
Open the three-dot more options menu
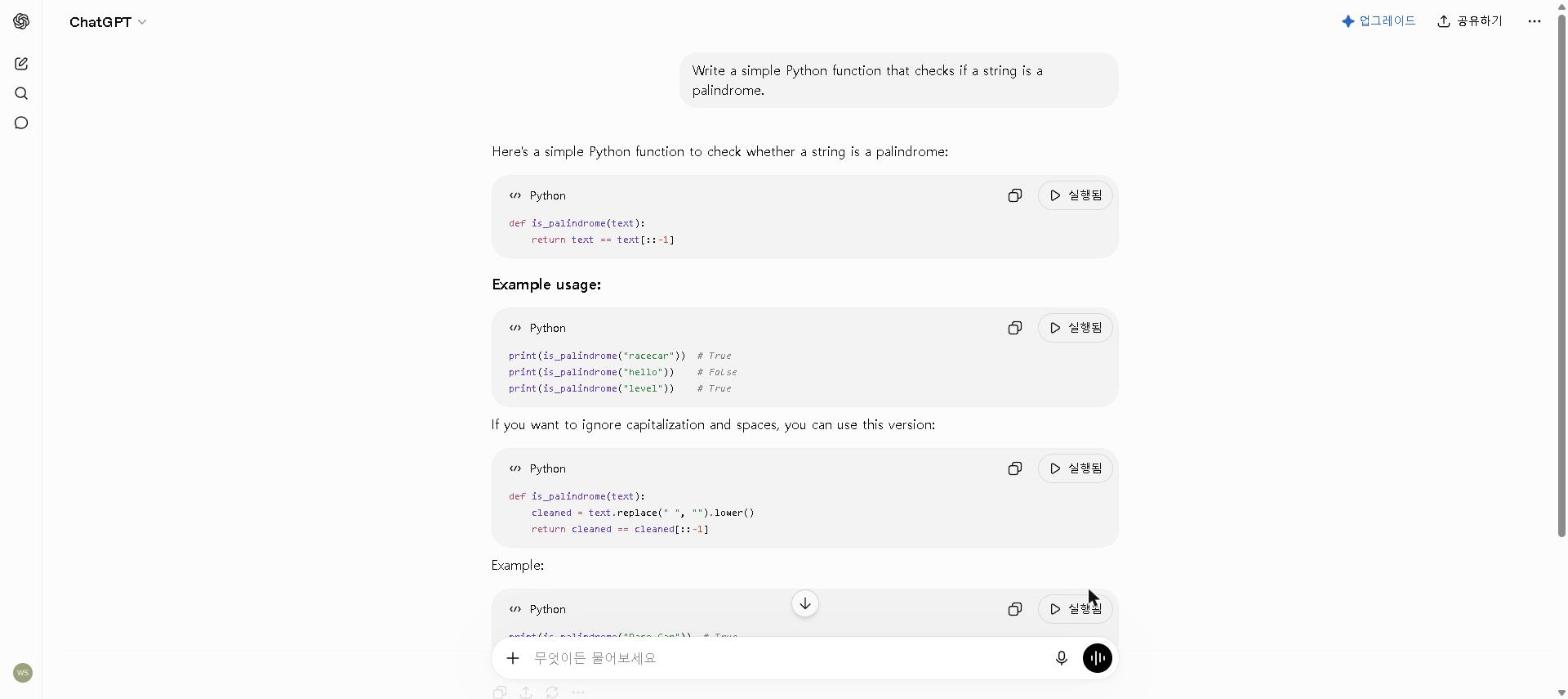(x=1534, y=21)
